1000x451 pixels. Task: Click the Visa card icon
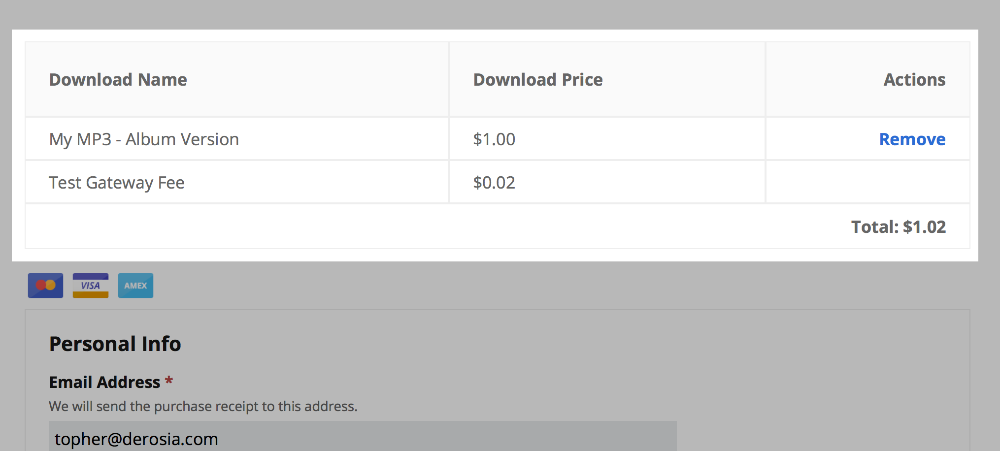[90, 286]
